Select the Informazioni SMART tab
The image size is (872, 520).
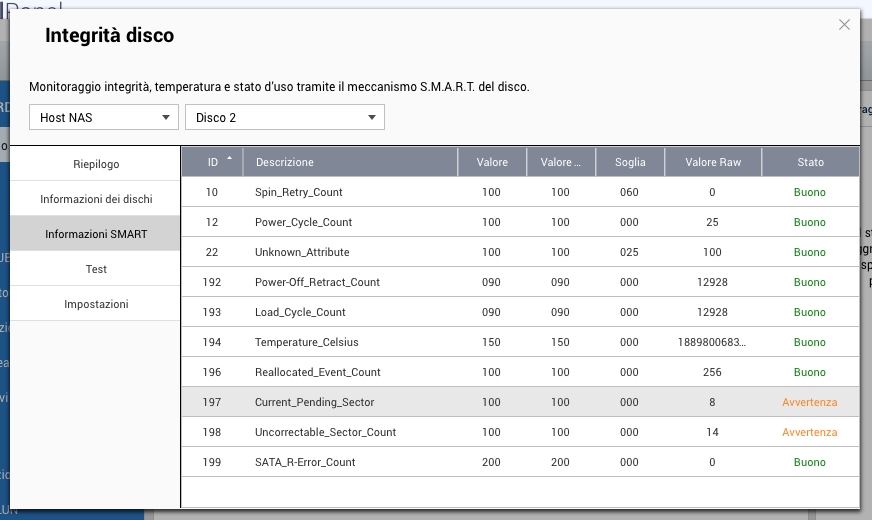click(96, 234)
